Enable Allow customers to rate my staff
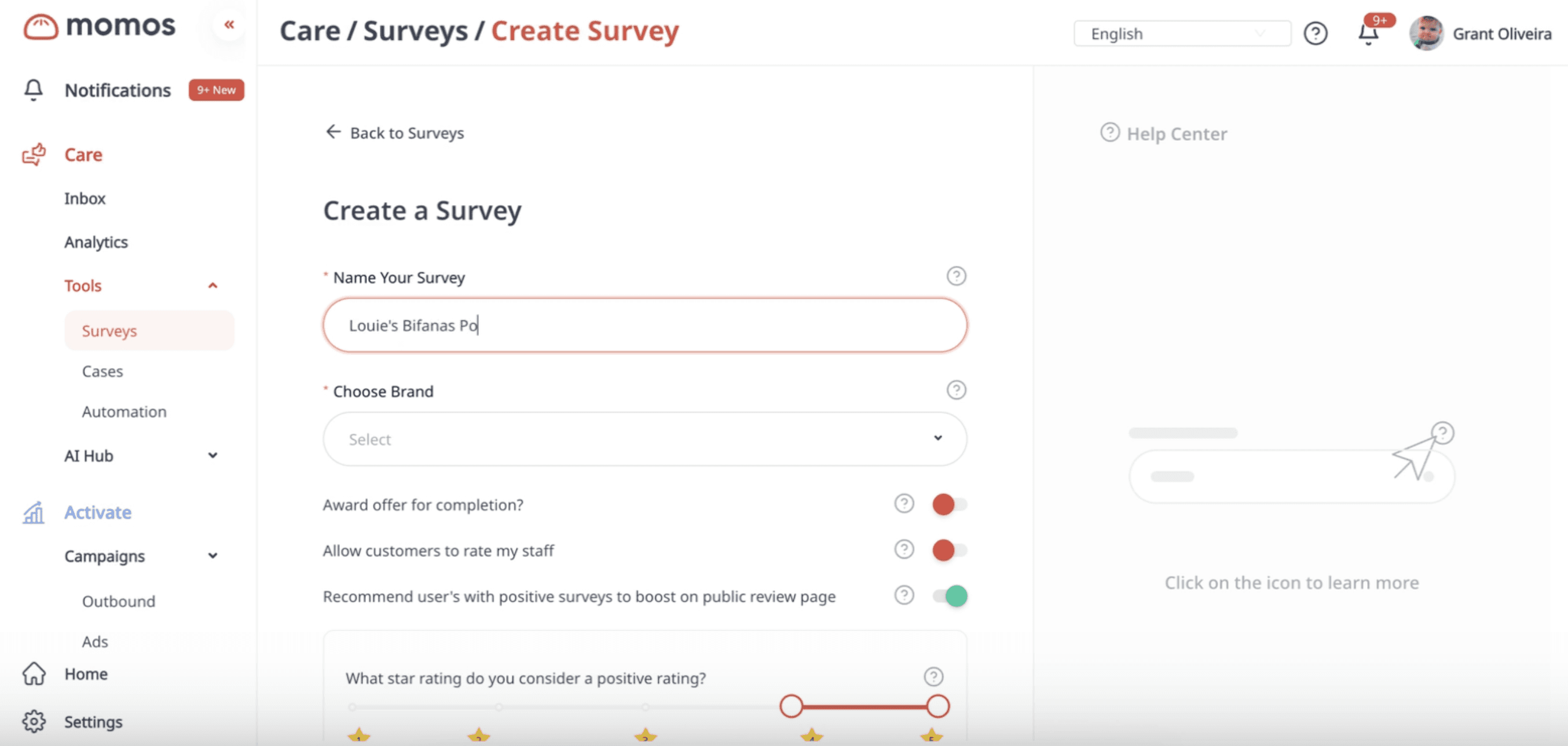The height and width of the screenshot is (746, 1568). tap(949, 550)
